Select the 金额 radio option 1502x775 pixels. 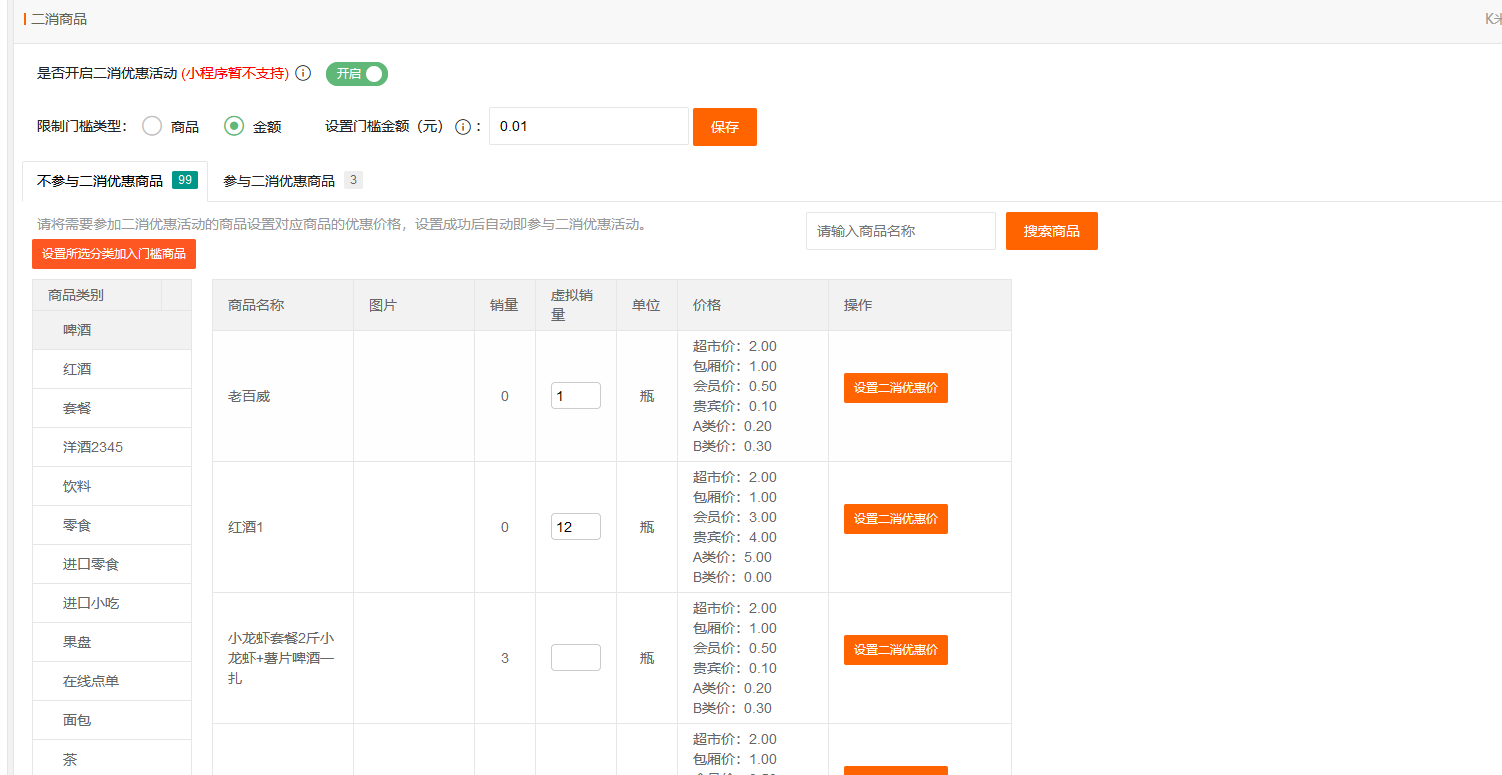pos(234,126)
